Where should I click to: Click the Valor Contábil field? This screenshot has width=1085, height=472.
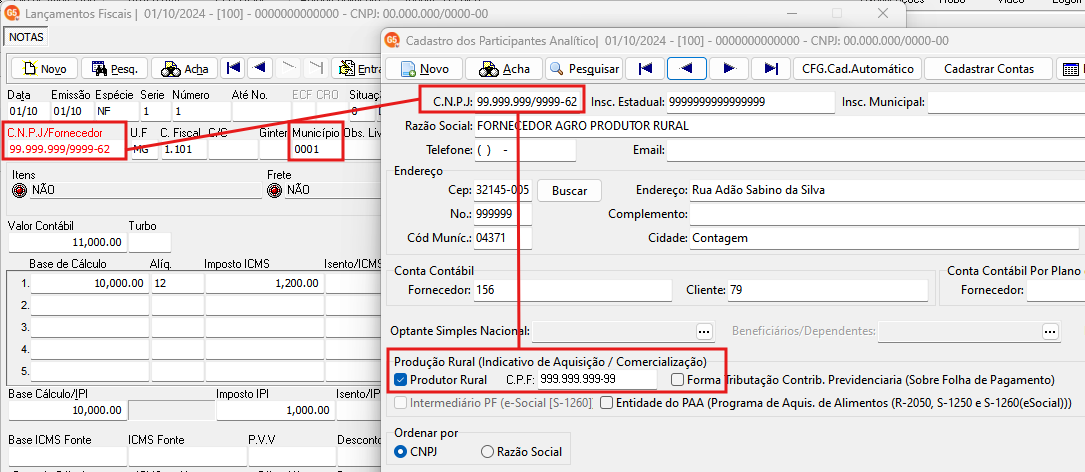pyautogui.click(x=67, y=242)
